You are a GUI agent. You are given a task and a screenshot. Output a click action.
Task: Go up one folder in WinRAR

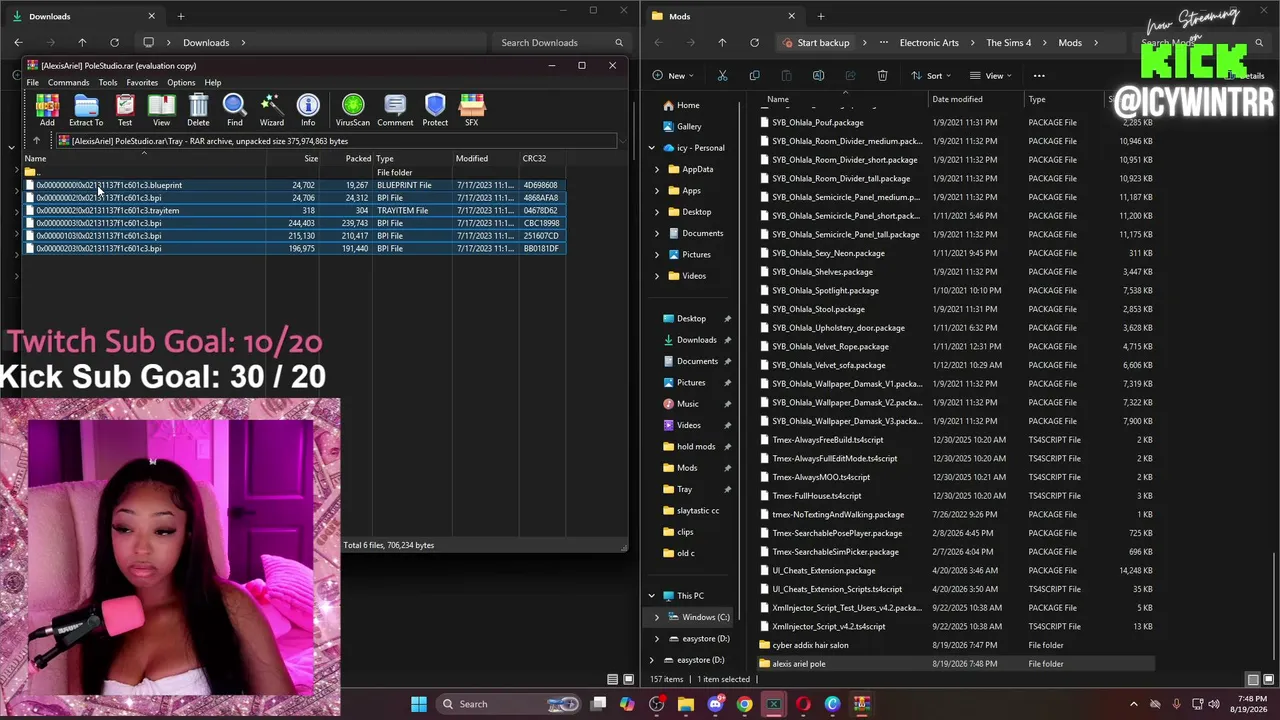(36, 141)
